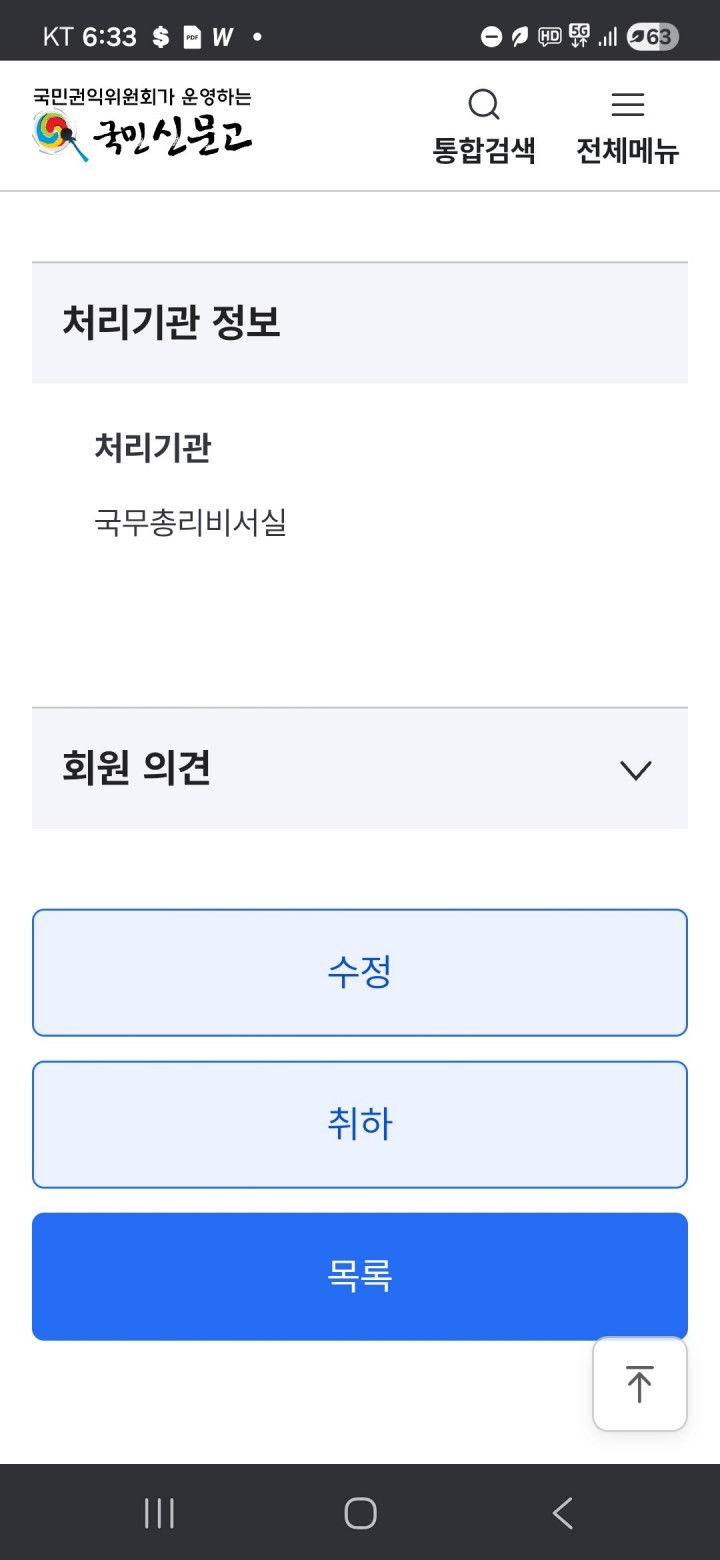Tap the leaf power saving status icon
The image size is (720, 1560).
[x=519, y=38]
